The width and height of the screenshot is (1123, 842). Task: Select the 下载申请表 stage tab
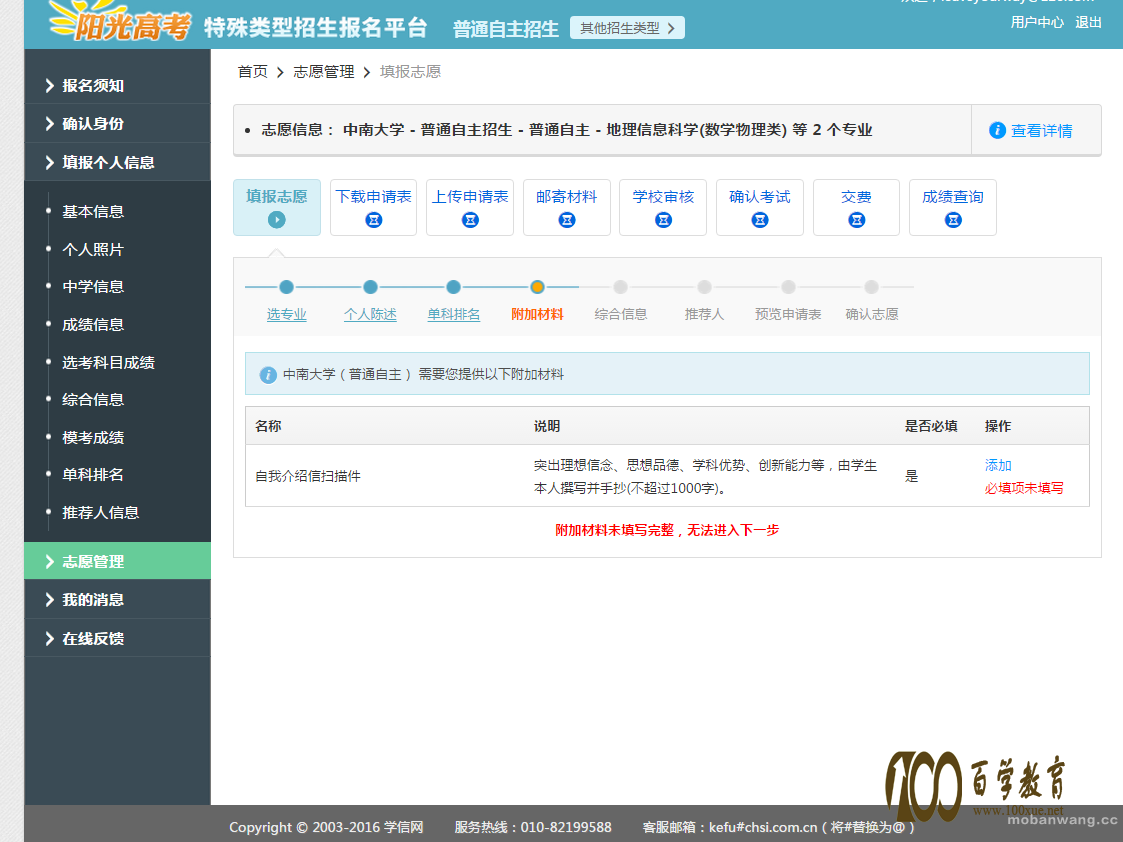pyautogui.click(x=374, y=207)
